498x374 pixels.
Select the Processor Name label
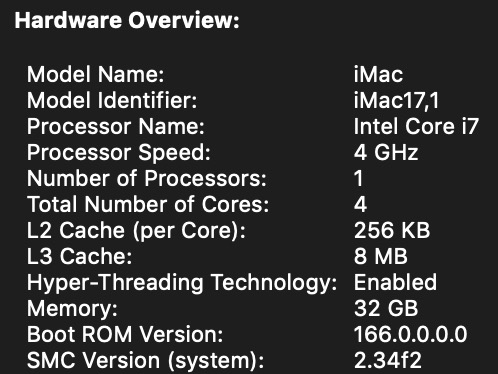click(116, 126)
